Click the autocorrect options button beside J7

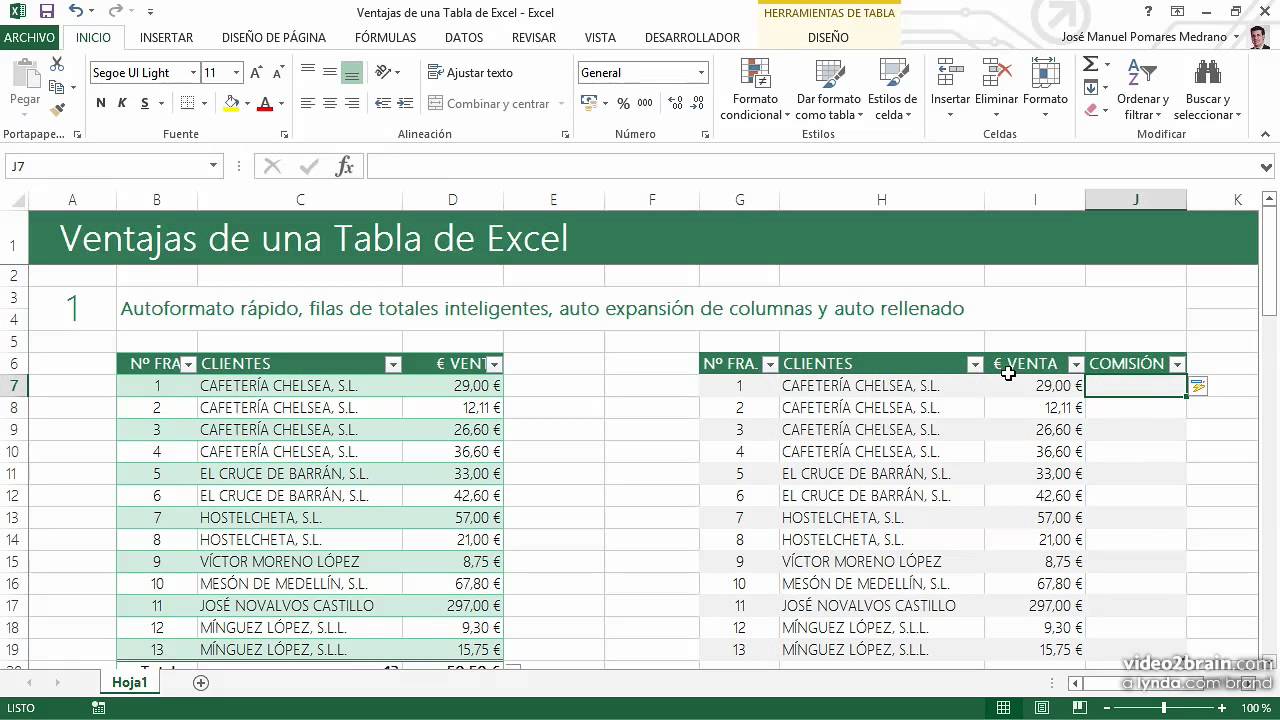[1198, 386]
